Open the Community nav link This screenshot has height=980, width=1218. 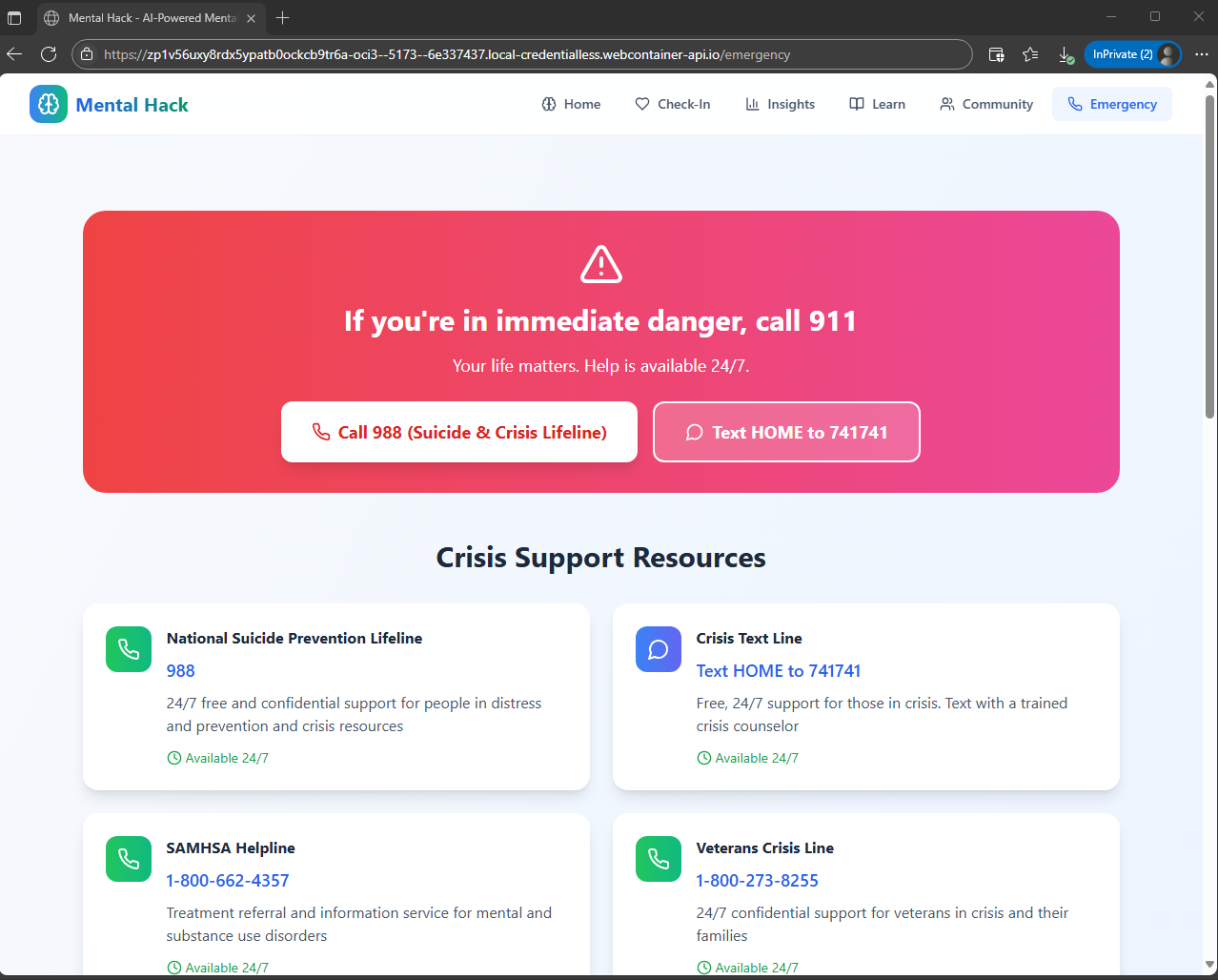986,104
